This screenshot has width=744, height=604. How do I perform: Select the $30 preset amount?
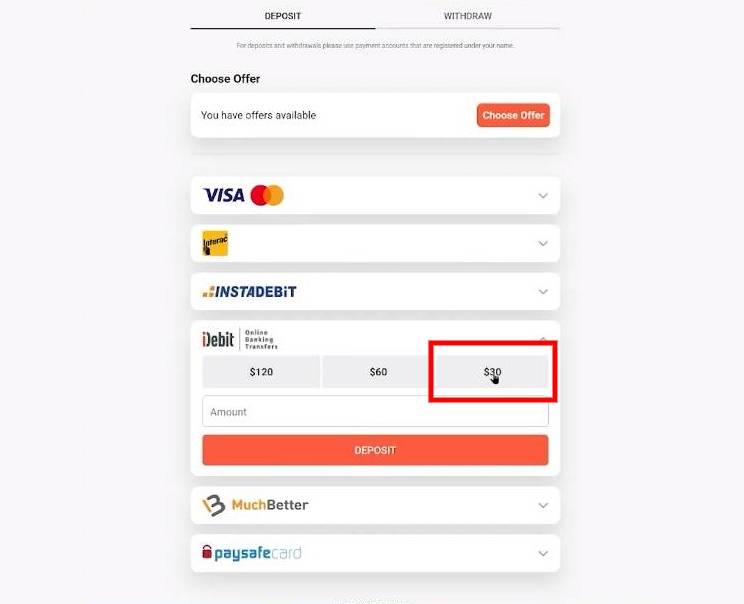492,372
